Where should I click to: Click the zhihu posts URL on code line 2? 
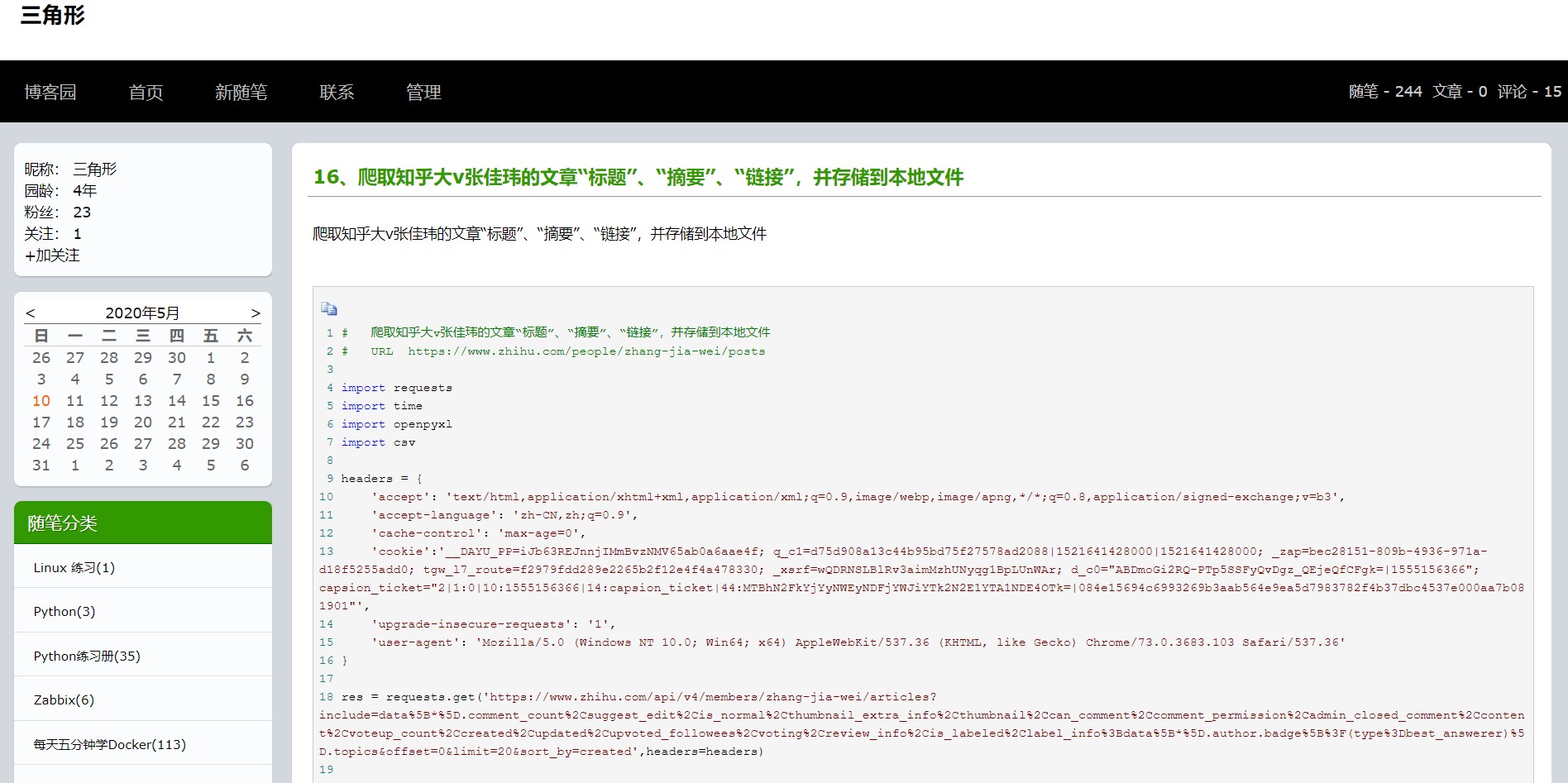586,351
